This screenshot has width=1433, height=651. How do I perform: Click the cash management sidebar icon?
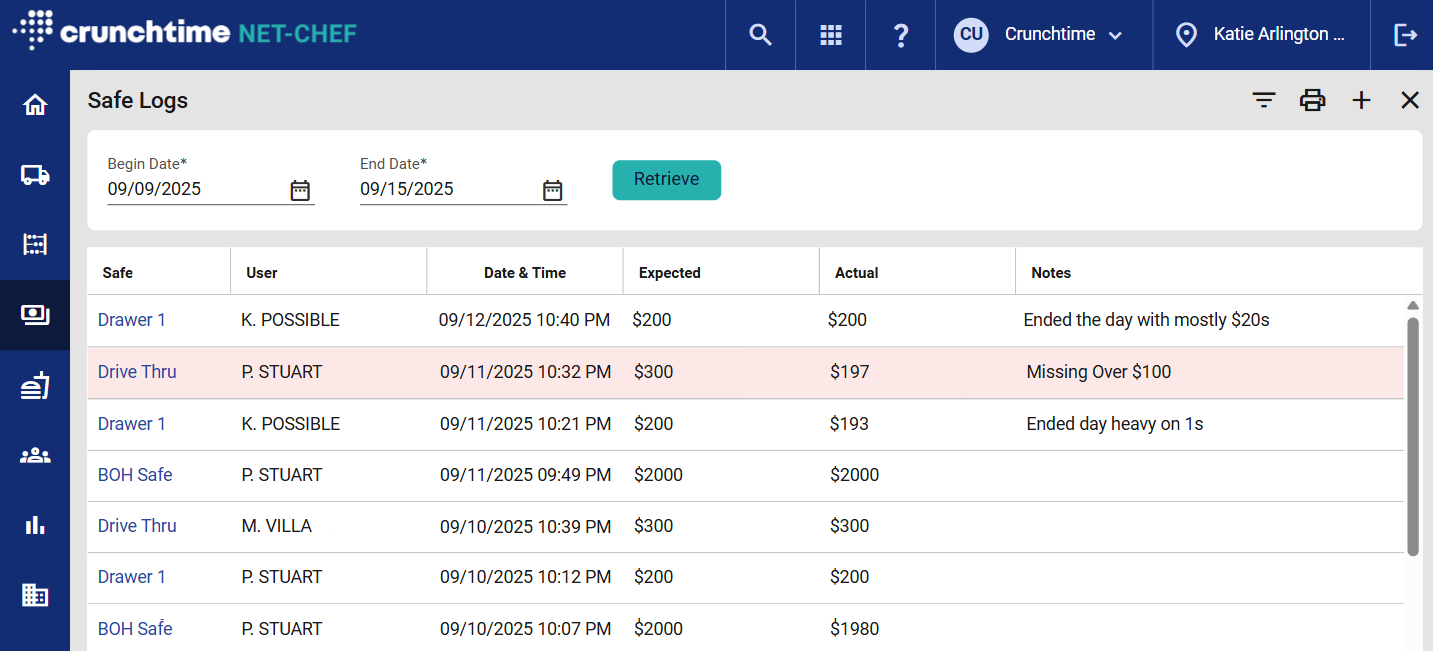pos(35,314)
